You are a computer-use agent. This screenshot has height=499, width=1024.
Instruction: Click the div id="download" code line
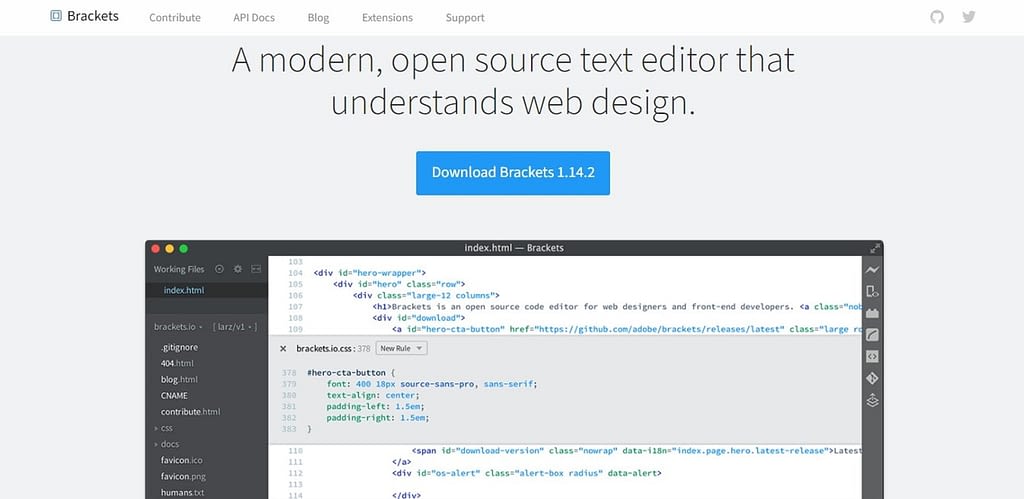coord(418,318)
